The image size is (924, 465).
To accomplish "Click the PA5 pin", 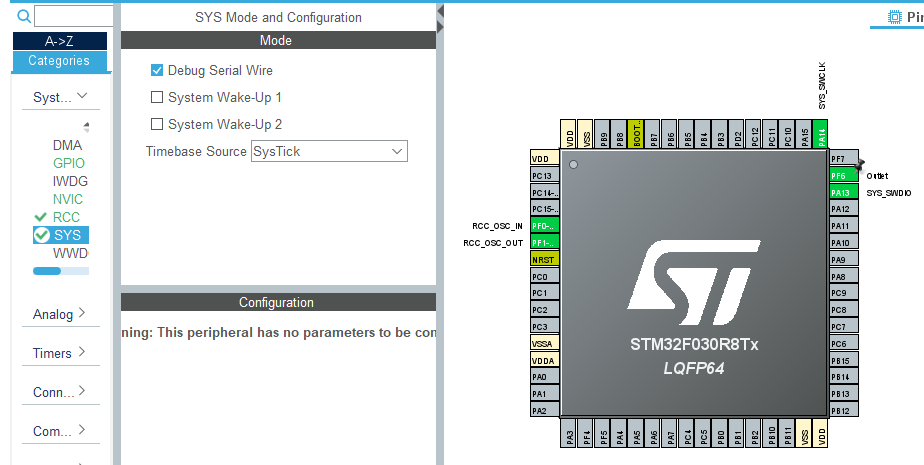I will (x=636, y=433).
